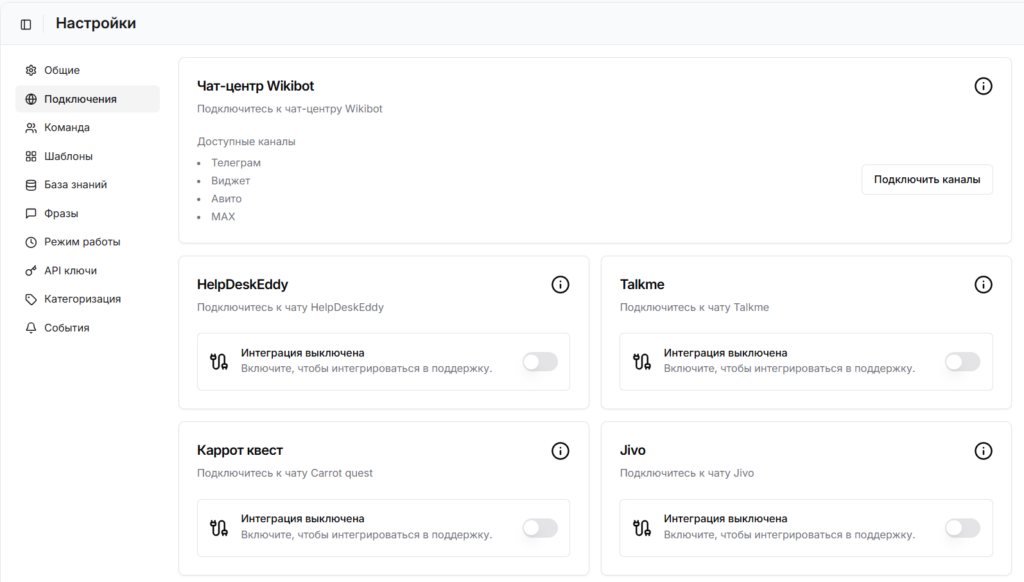Image resolution: width=1024 pixels, height=582 pixels.
Task: Select Подключения in the sidebar
Action: point(88,99)
